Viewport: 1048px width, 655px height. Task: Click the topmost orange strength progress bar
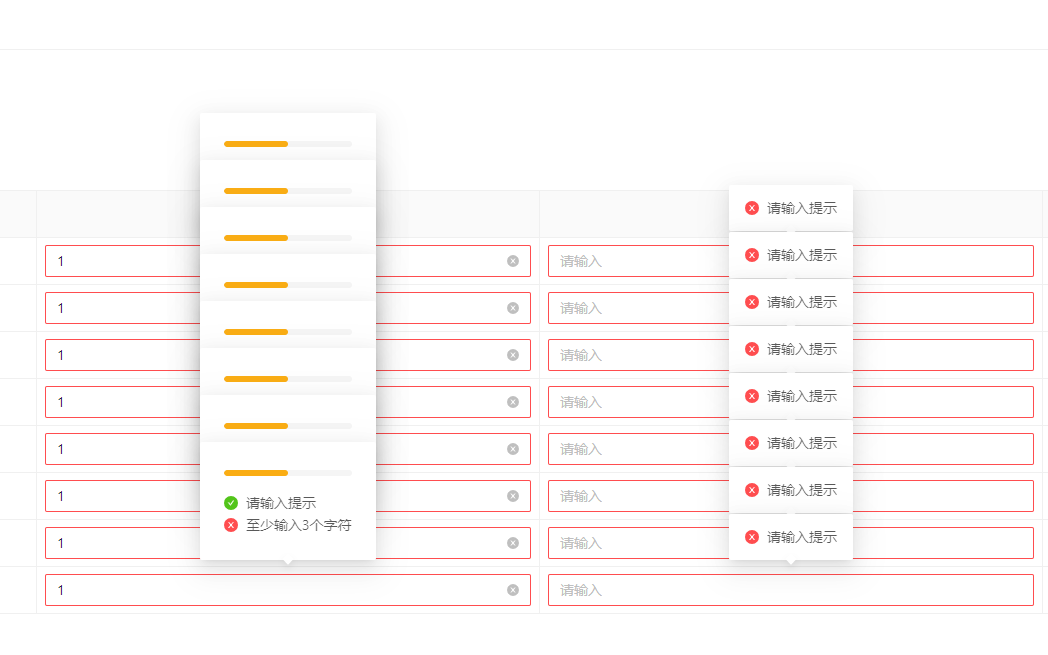[x=288, y=144]
